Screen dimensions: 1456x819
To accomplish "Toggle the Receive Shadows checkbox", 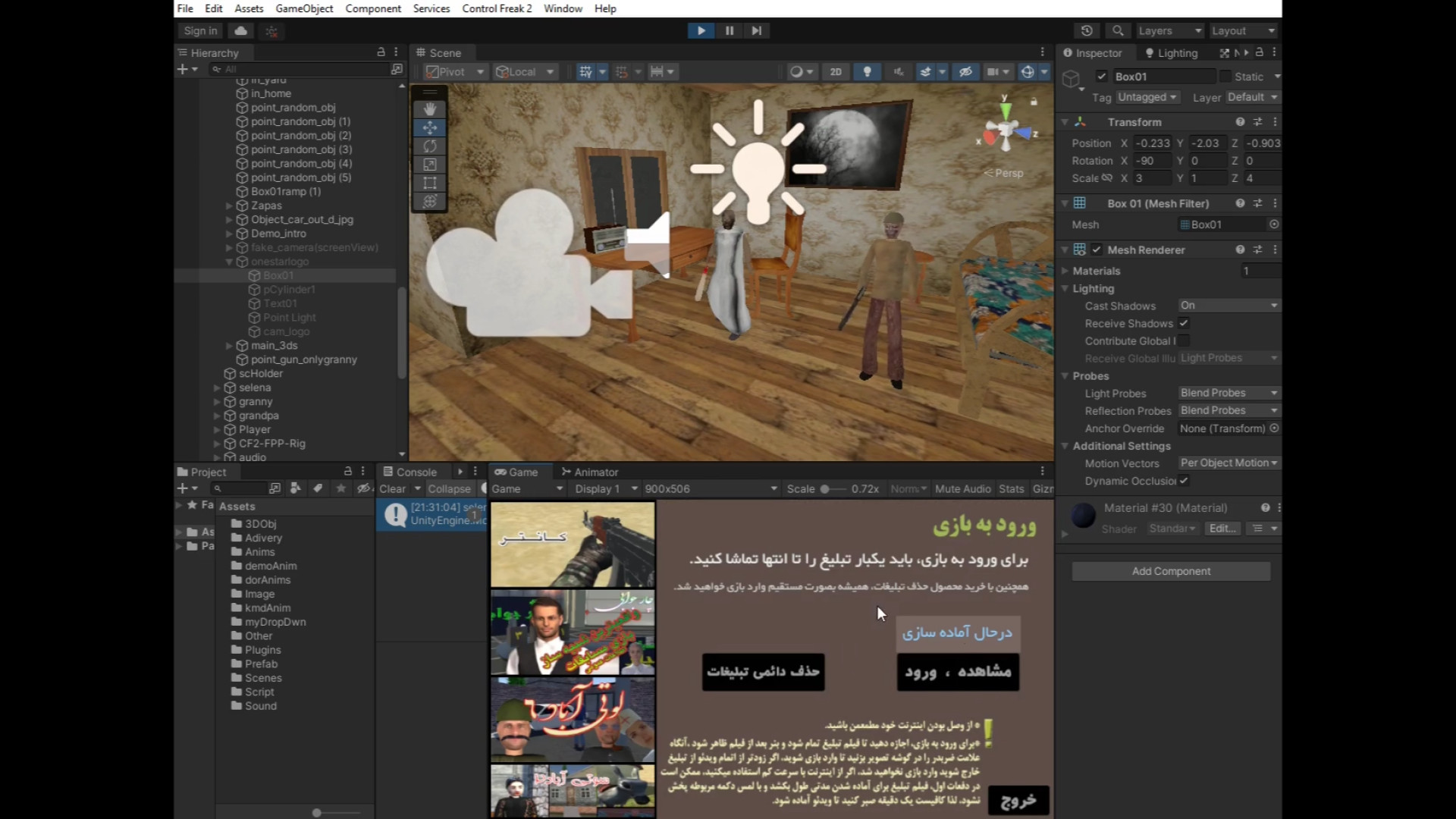I will 1183,323.
